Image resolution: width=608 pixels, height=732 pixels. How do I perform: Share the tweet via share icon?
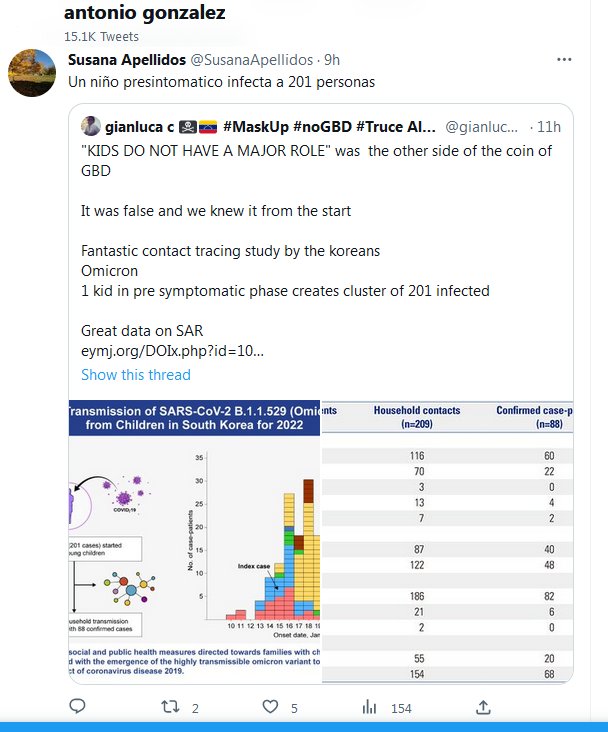483,707
